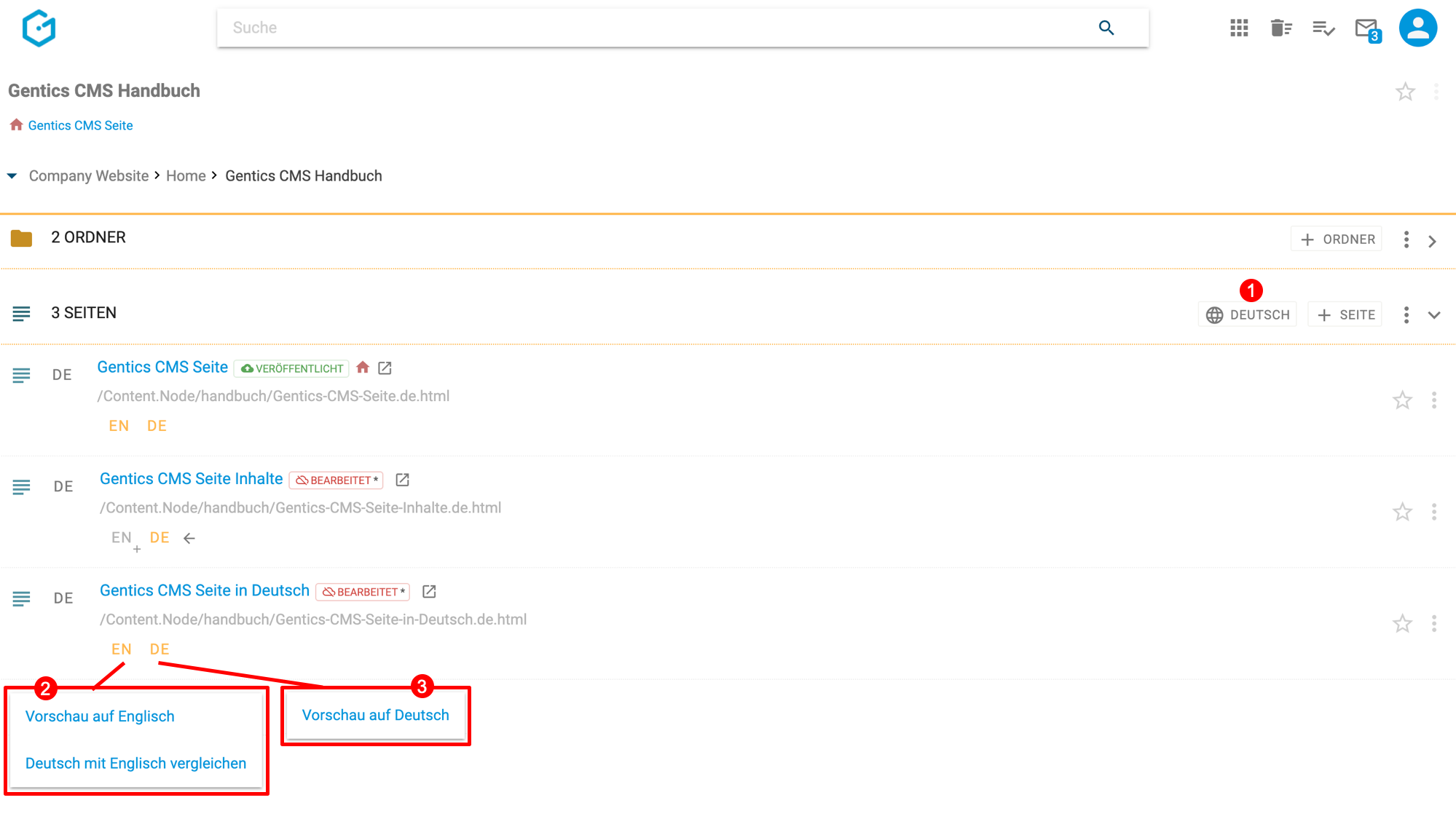1456x819 pixels.
Task: Collapse the Seiten list chevron
Action: pyautogui.click(x=1433, y=315)
